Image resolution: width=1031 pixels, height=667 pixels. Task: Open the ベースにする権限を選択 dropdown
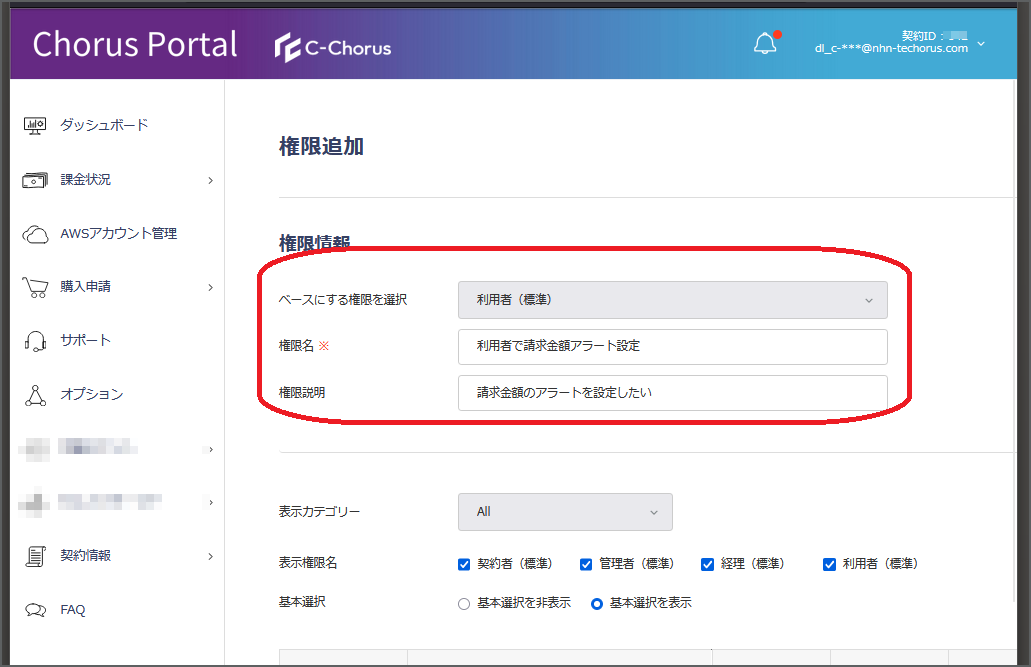pos(673,300)
